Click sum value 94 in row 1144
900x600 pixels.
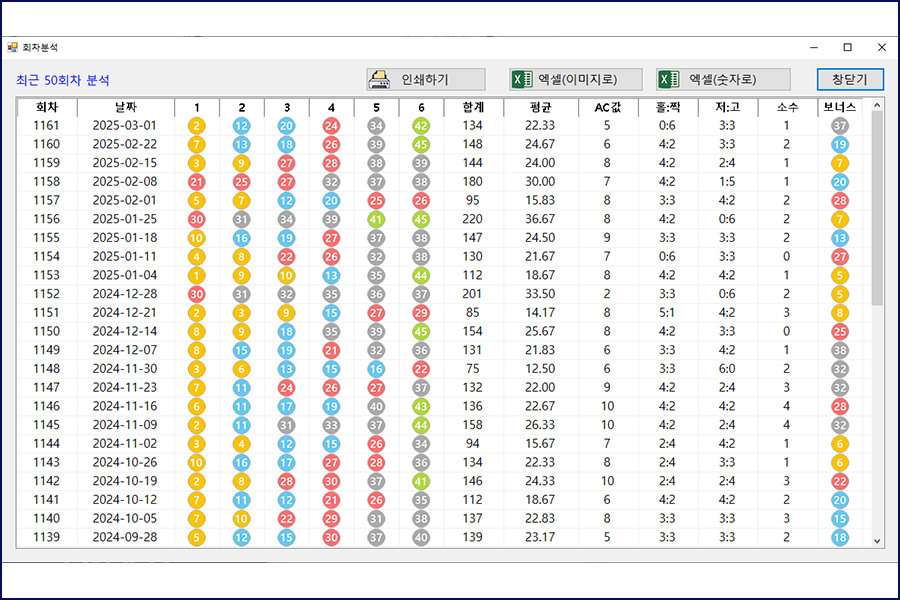472,444
